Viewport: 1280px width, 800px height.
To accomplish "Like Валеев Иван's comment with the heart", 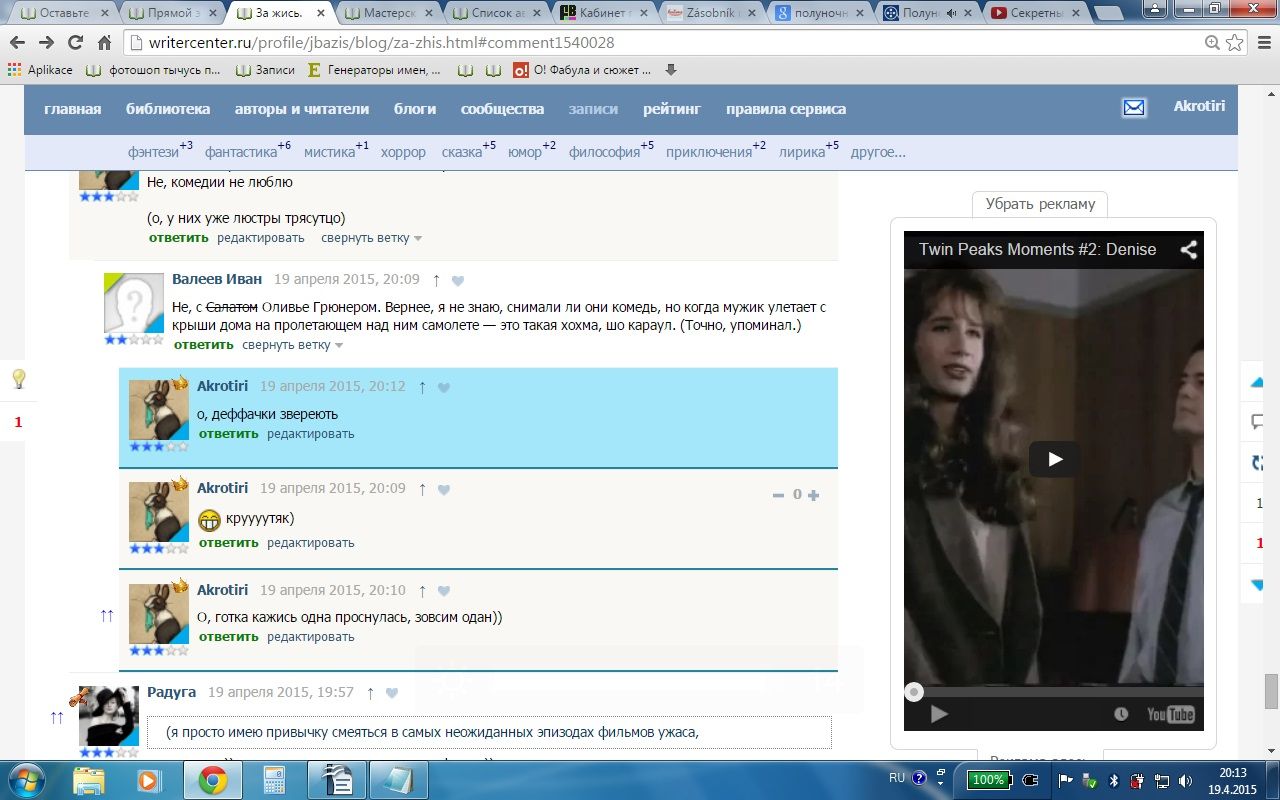I will [458, 281].
